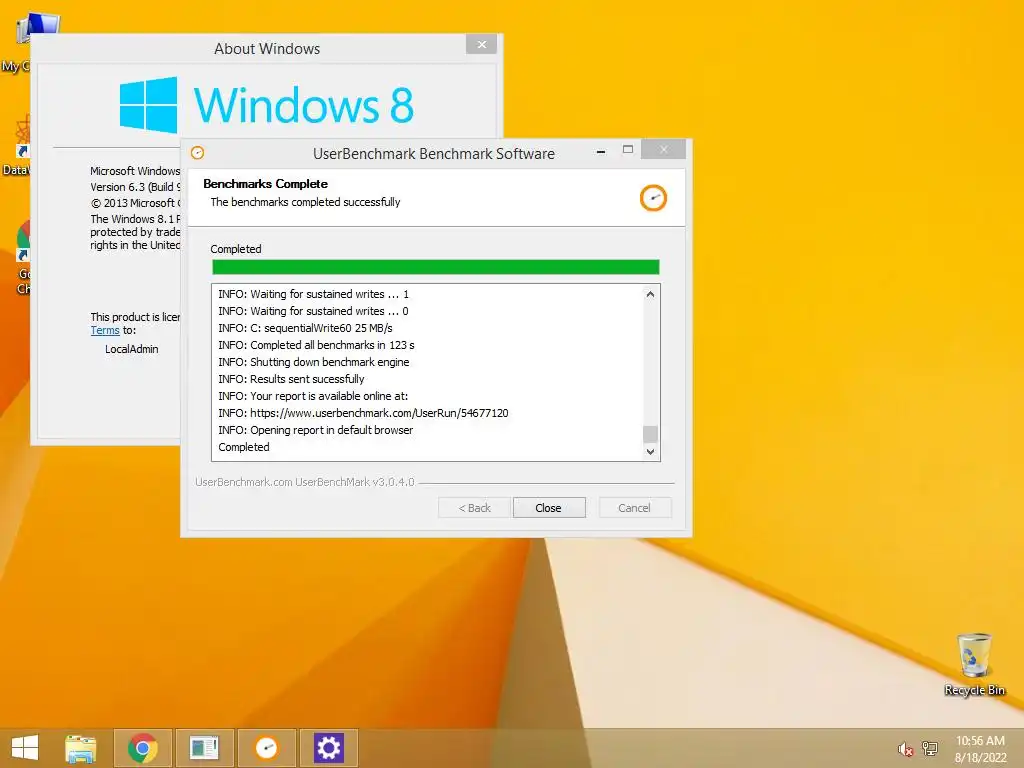1024x768 pixels.
Task: Select 'Shutting down benchmark engine' log line
Action: (313, 362)
